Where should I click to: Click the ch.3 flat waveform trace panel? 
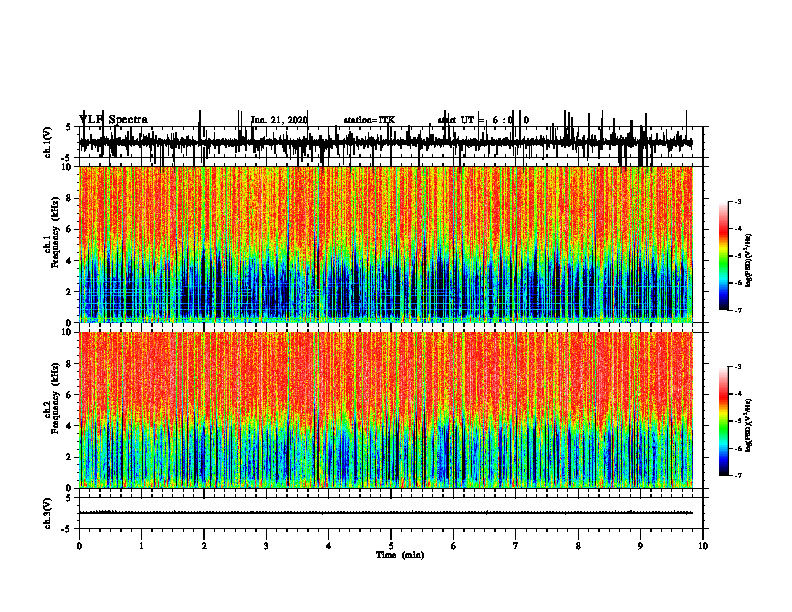tap(391, 513)
